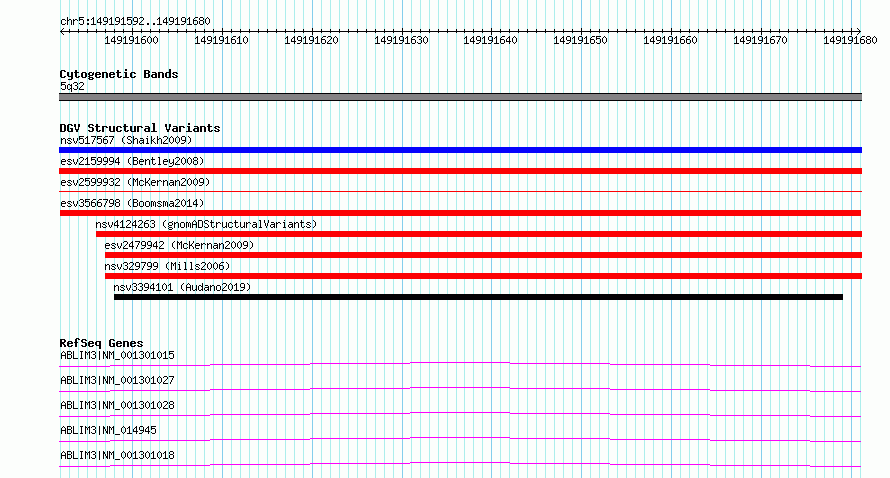Select the ABLIM3|NM_001301018 transcript label
This screenshot has height=478, width=890.
(117, 455)
